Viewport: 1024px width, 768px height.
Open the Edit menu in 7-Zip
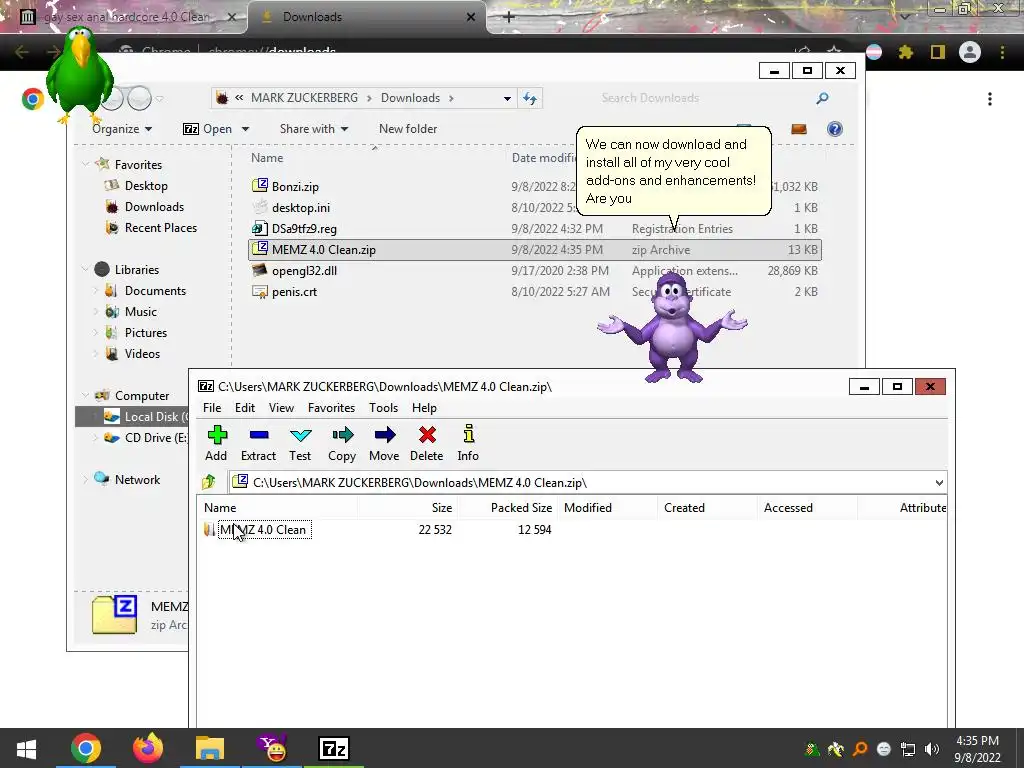click(245, 408)
